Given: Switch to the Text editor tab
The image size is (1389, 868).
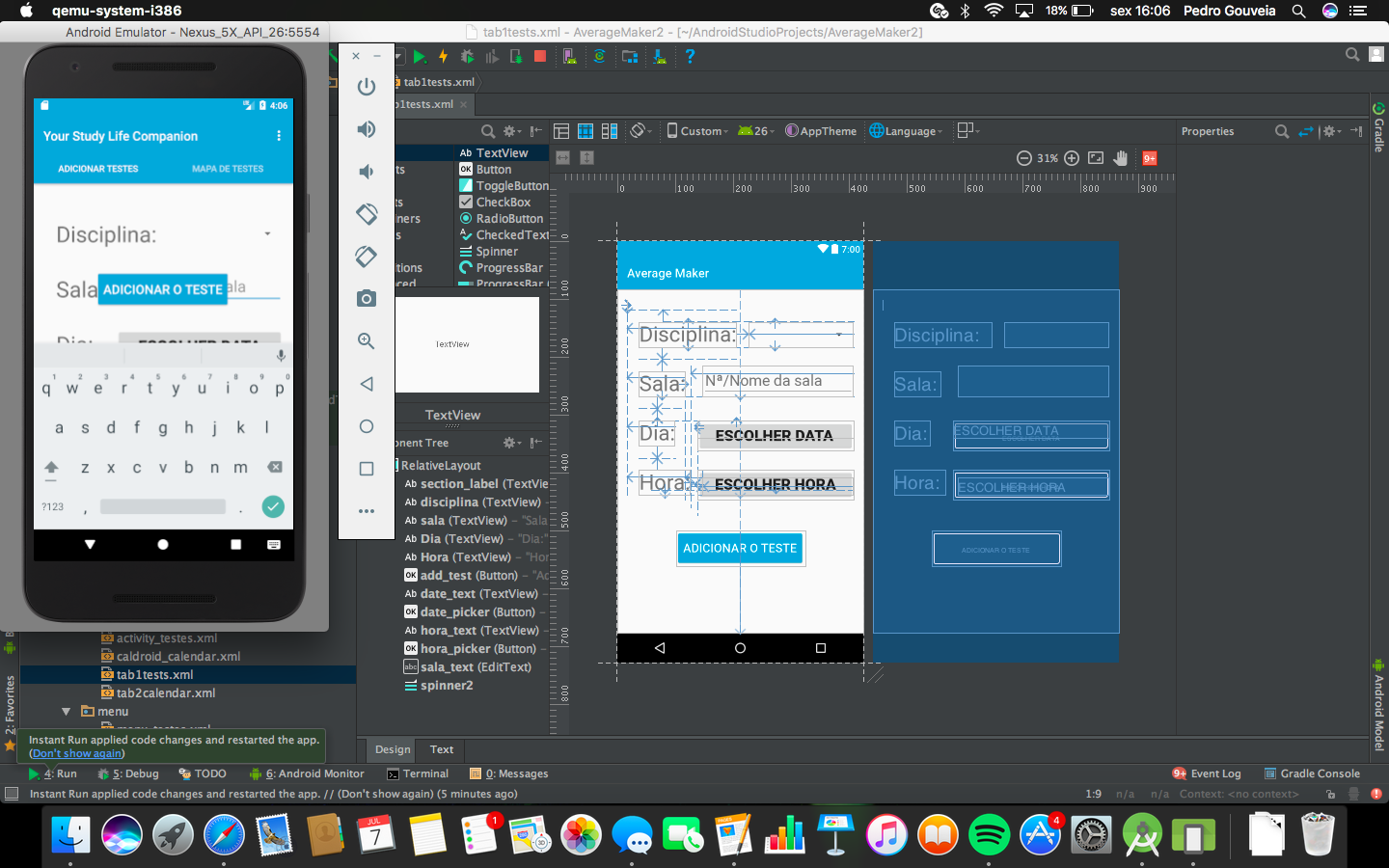Looking at the screenshot, I should (442, 749).
